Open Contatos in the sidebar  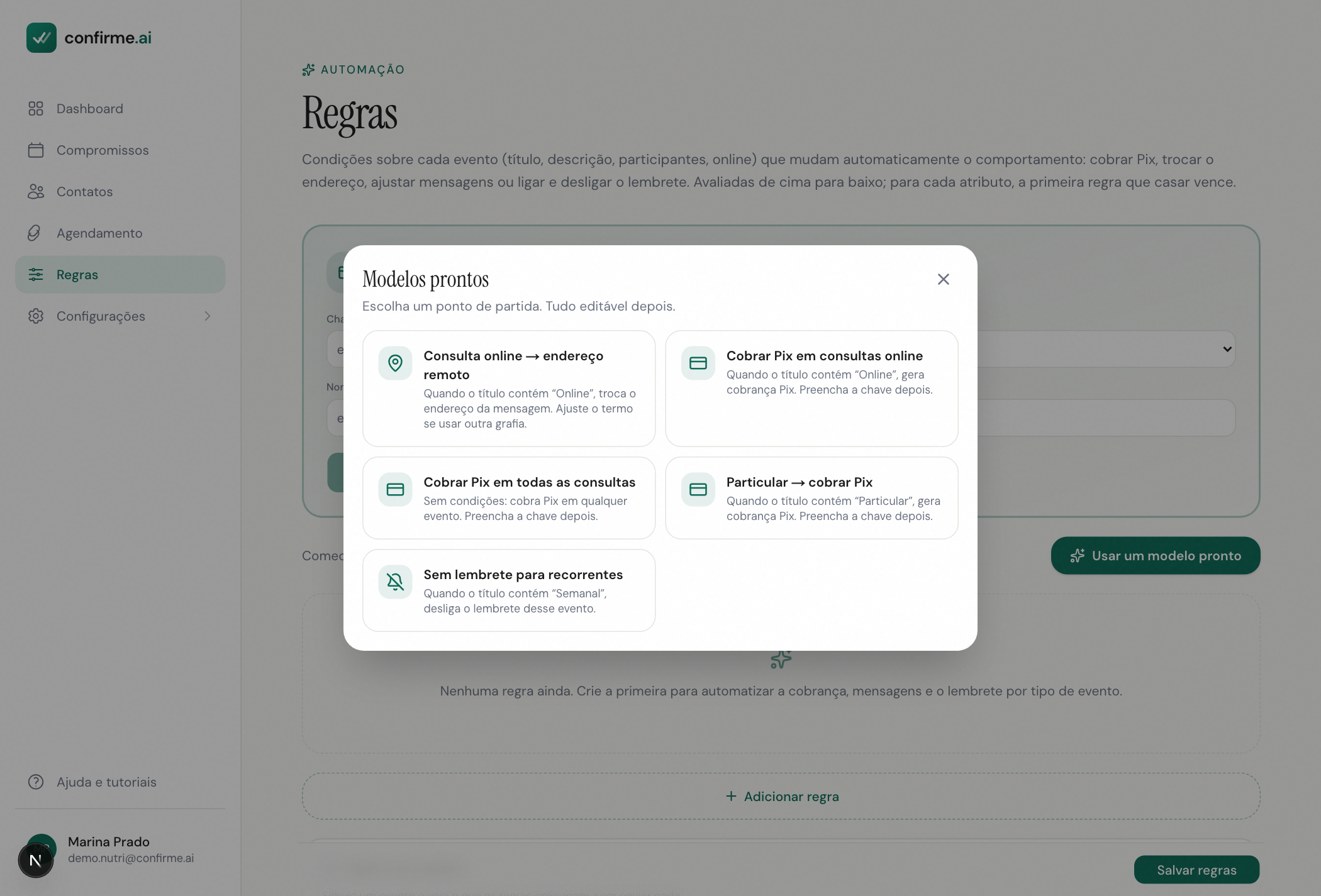[x=120, y=192]
